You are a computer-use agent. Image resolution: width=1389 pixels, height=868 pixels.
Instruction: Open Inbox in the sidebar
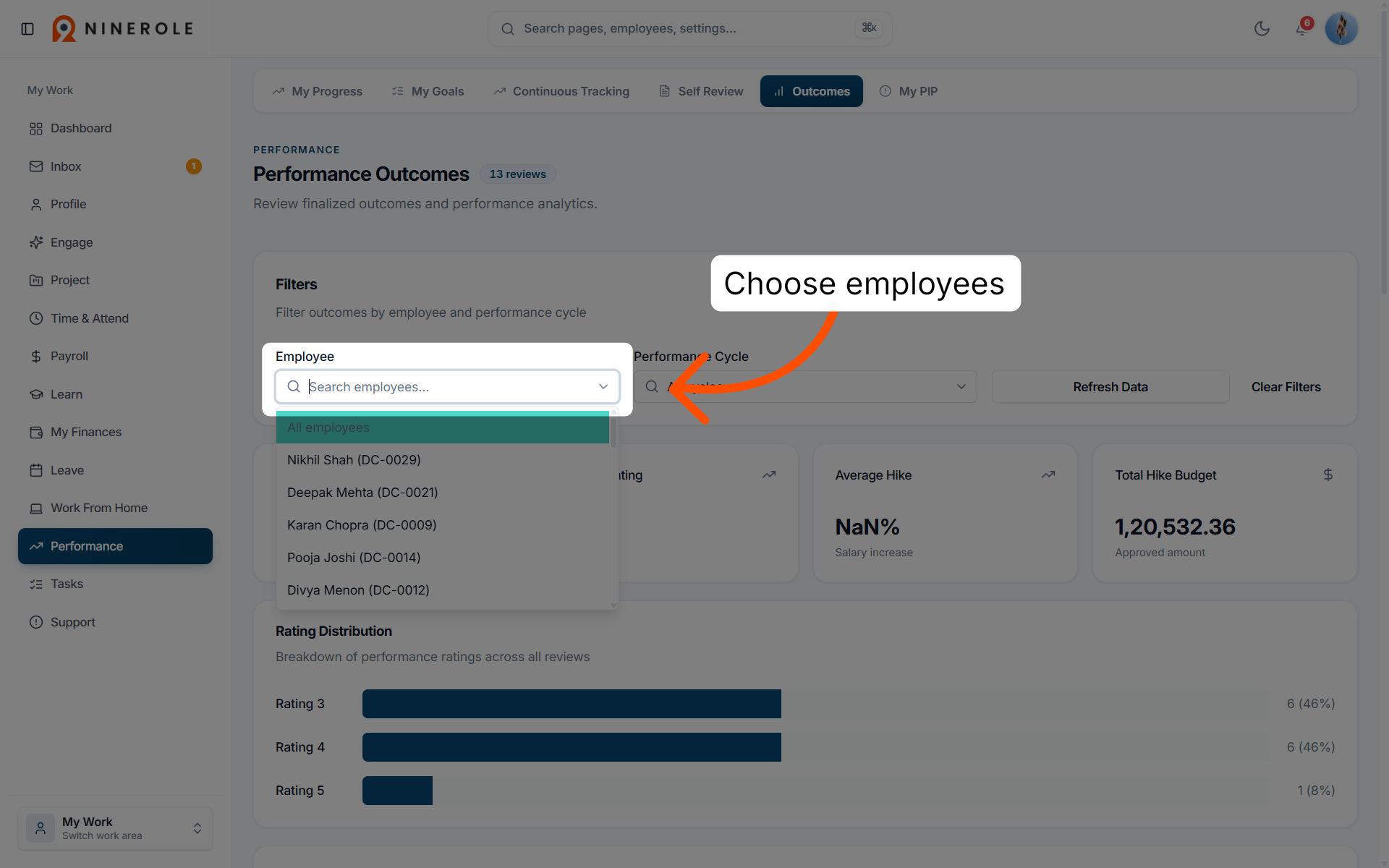tap(116, 166)
